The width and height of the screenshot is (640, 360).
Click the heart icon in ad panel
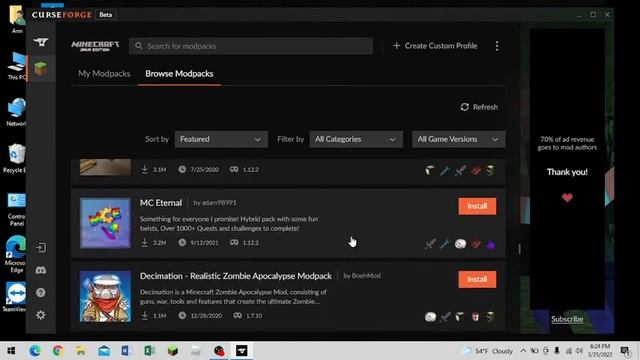click(567, 198)
